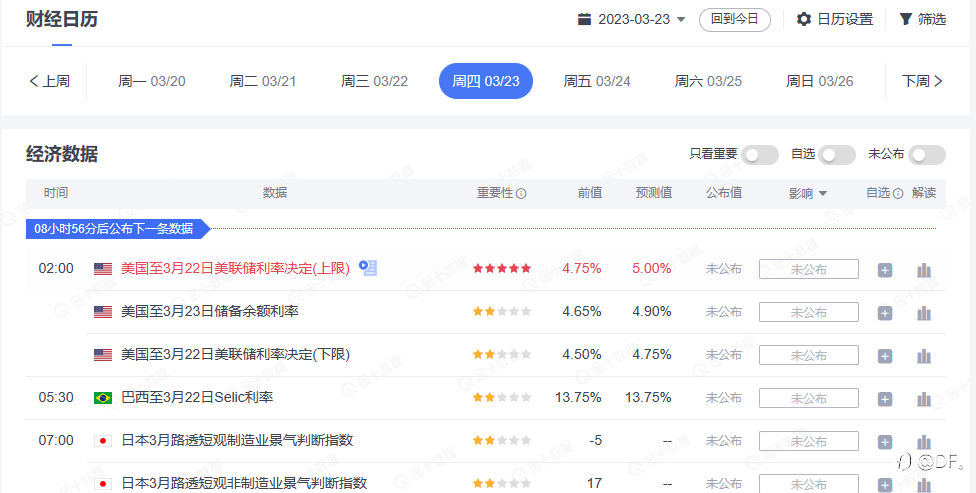Turn on the 自选 filter switch
This screenshot has height=493, width=976.
coord(837,155)
